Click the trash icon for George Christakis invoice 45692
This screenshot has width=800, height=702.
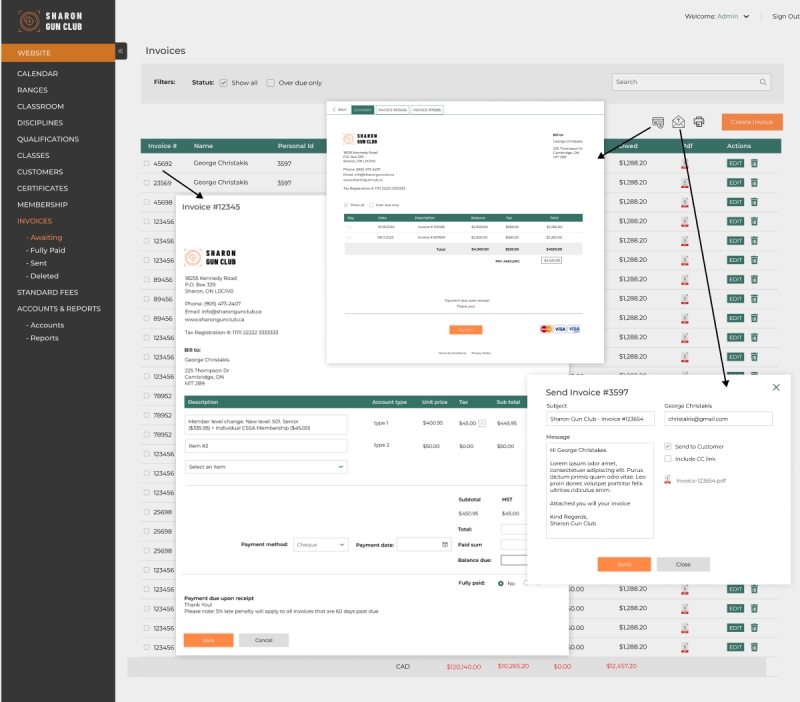point(754,163)
